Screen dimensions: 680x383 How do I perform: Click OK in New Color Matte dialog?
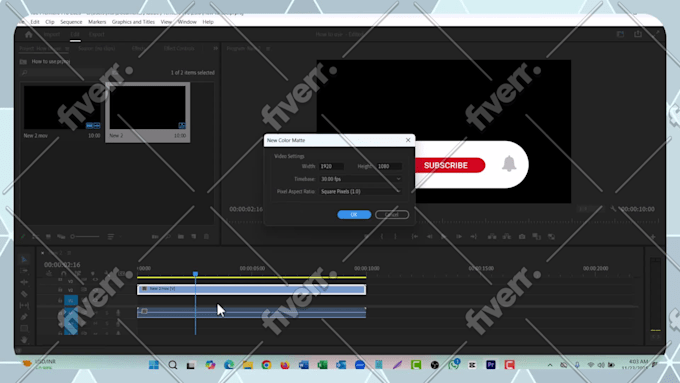click(x=354, y=215)
